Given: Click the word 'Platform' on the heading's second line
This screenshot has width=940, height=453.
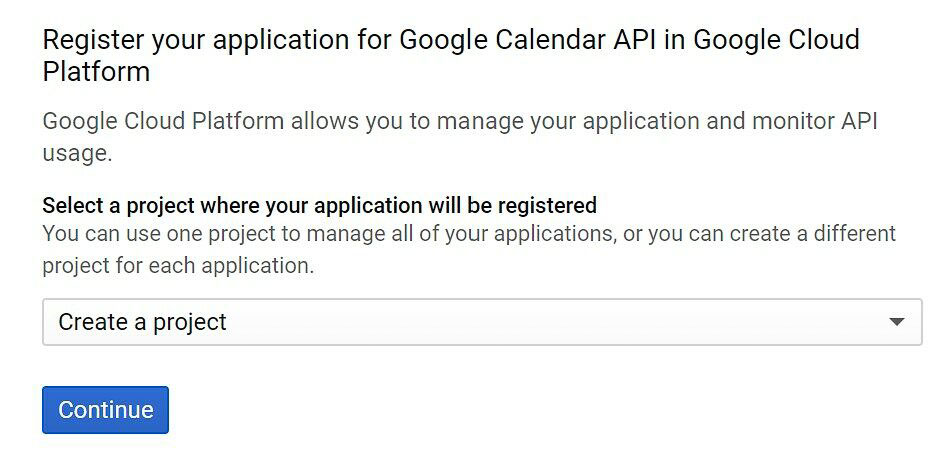Looking at the screenshot, I should [96, 72].
